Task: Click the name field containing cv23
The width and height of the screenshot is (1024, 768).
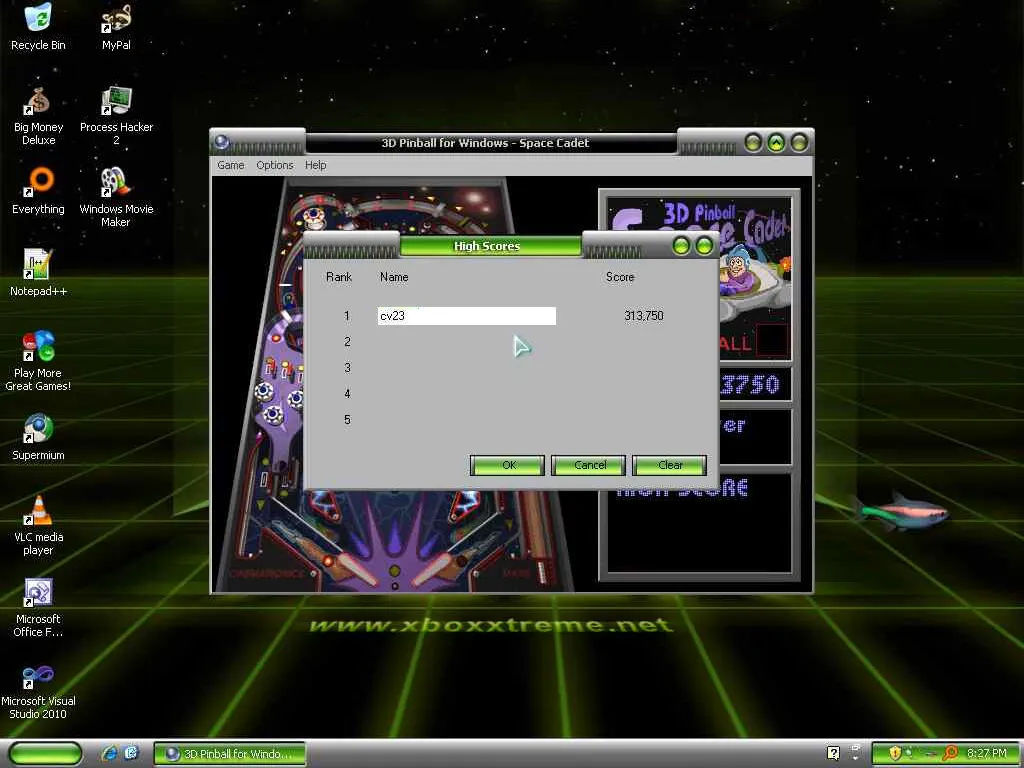Action: click(x=467, y=316)
